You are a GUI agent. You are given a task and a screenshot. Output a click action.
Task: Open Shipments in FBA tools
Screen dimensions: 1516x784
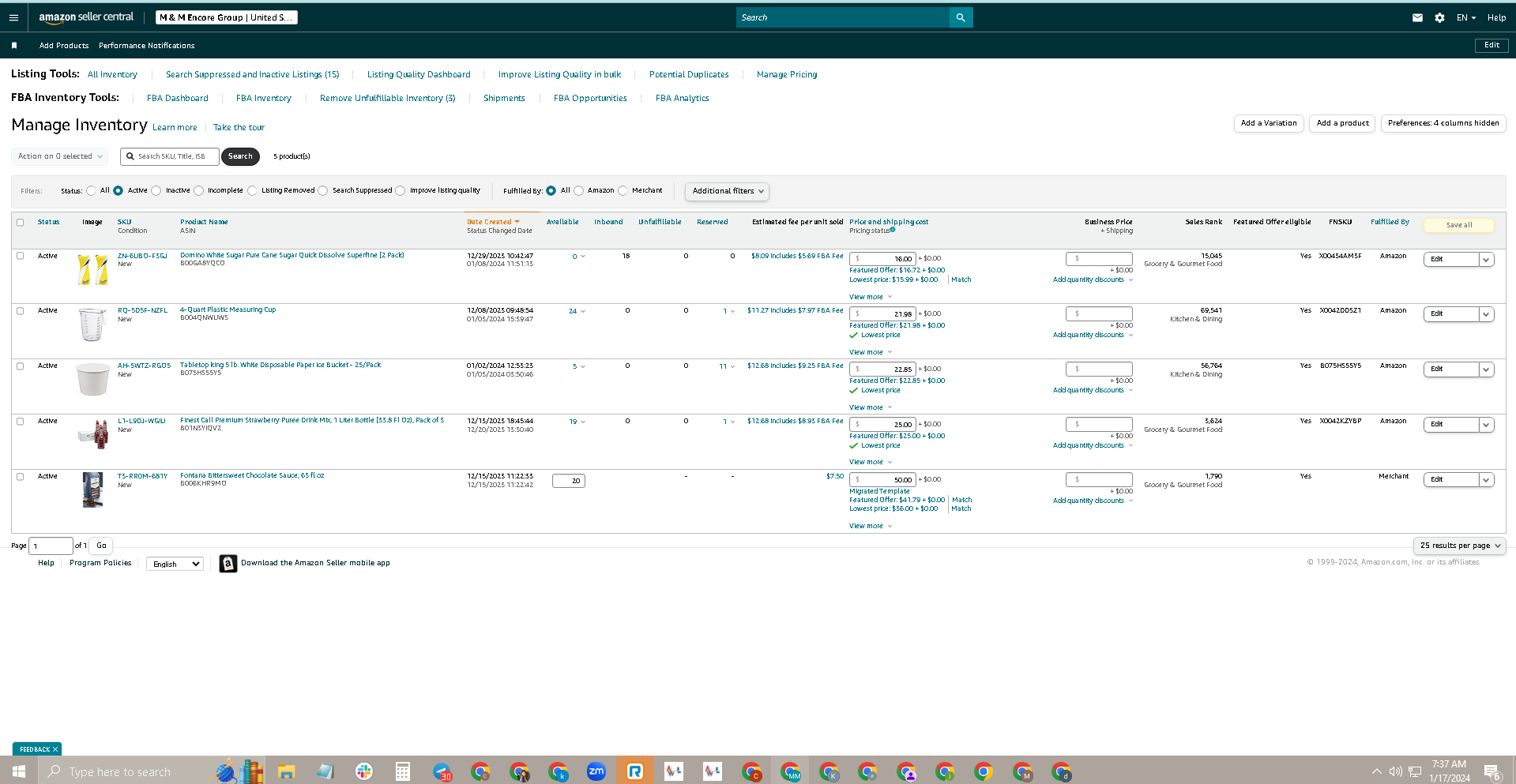tap(504, 98)
